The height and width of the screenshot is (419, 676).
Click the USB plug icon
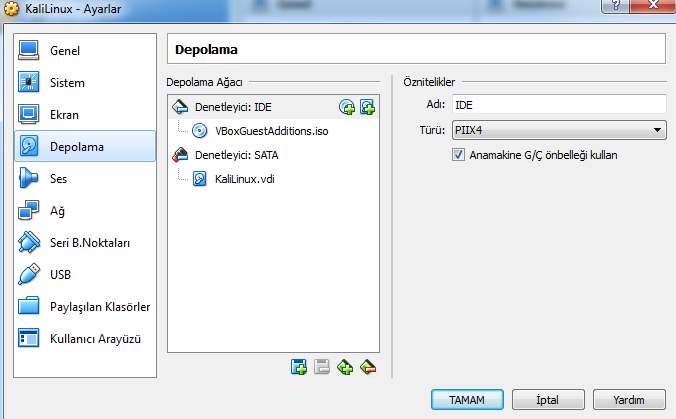[x=28, y=274]
